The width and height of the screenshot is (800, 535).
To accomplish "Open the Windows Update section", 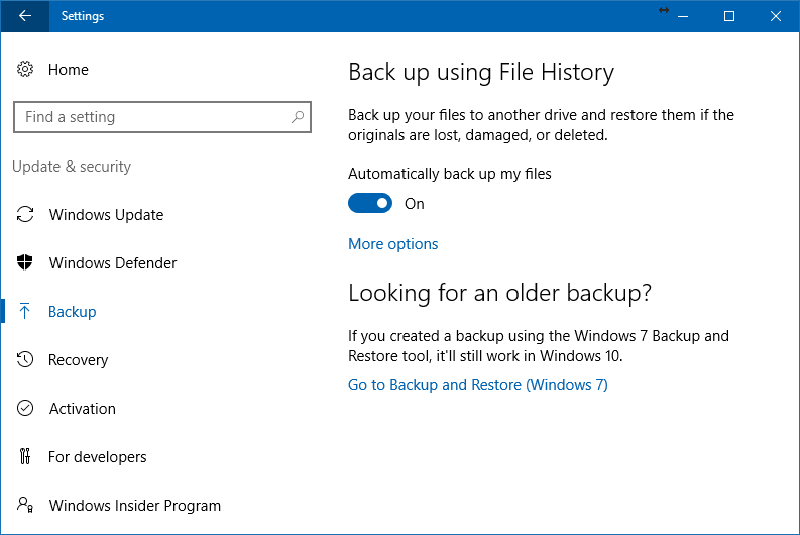I will (106, 215).
